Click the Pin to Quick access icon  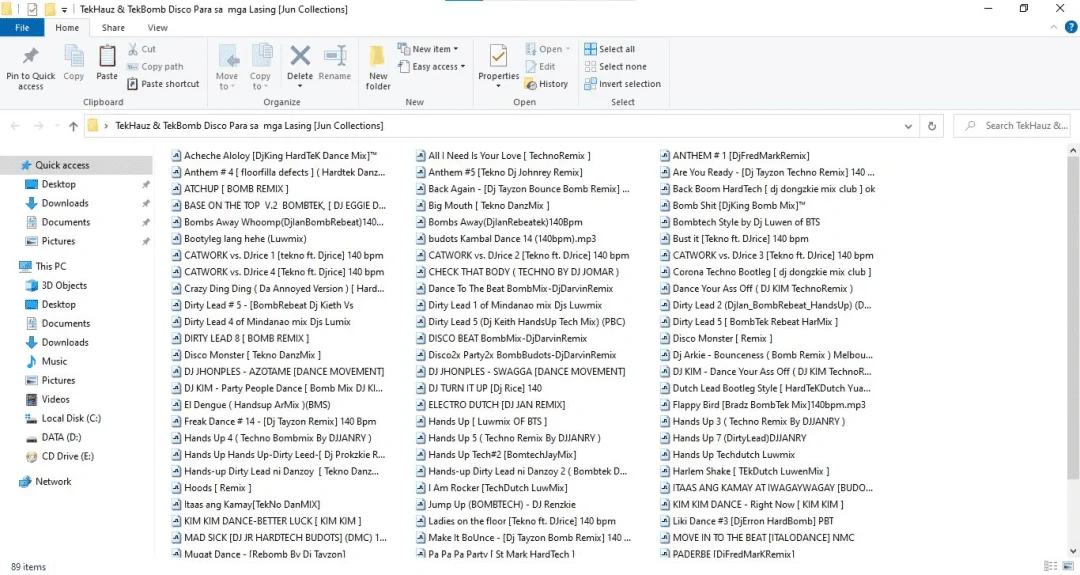(x=30, y=56)
